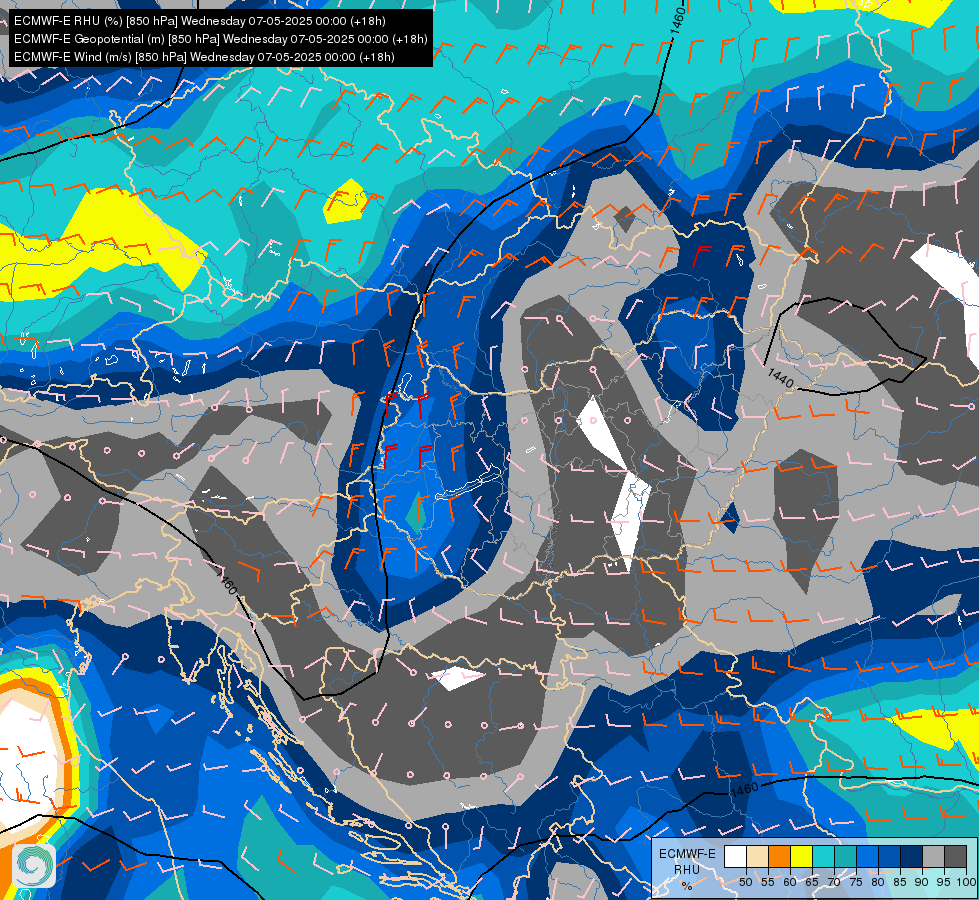Click the legend tick value '95'
The height and width of the screenshot is (900, 979).
click(x=944, y=882)
